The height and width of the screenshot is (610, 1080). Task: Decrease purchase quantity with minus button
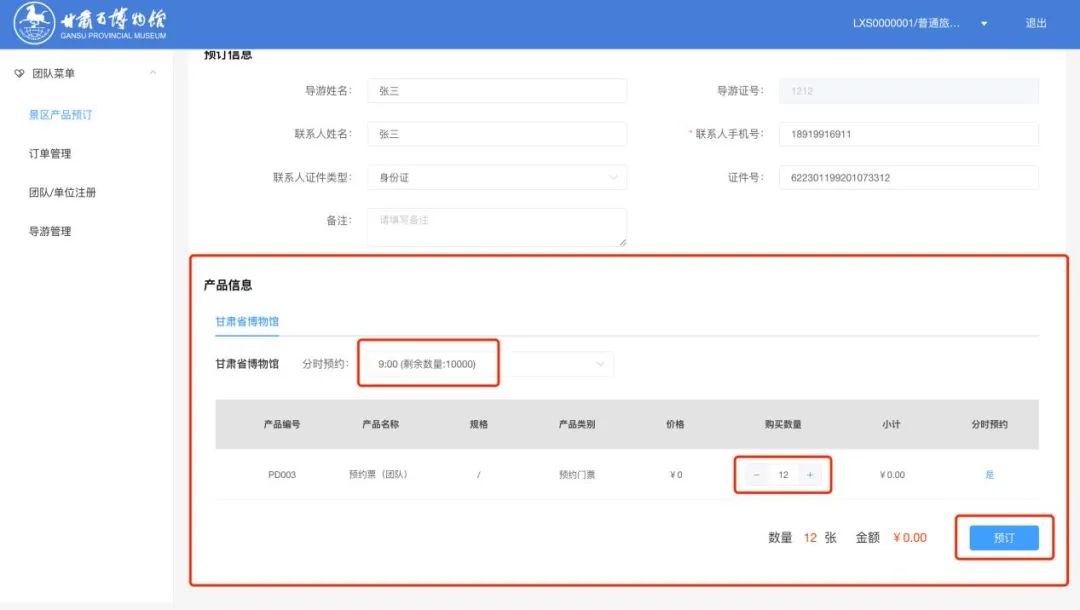click(756, 474)
